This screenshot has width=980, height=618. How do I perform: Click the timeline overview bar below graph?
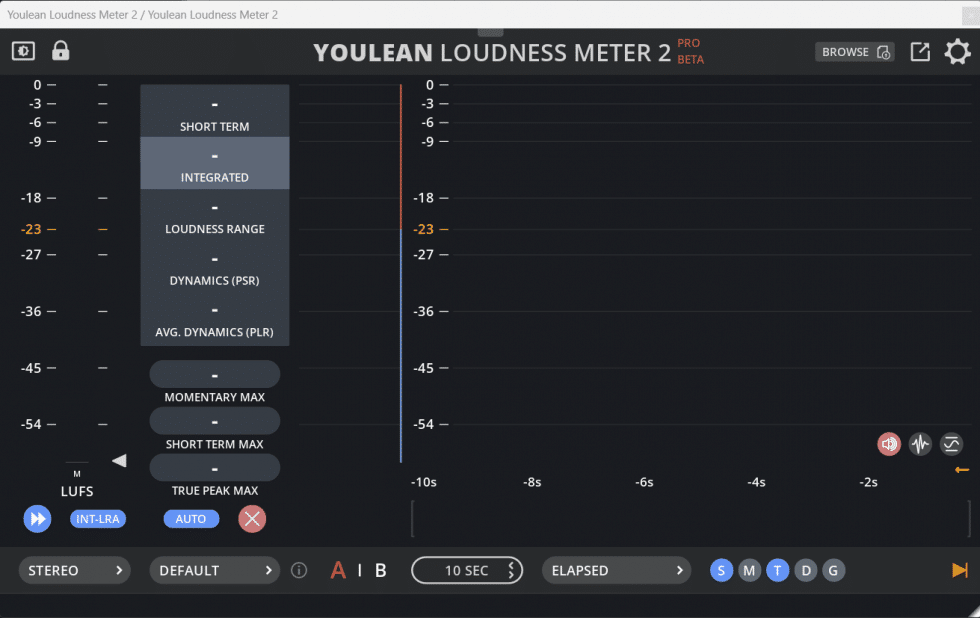pyautogui.click(x=691, y=519)
